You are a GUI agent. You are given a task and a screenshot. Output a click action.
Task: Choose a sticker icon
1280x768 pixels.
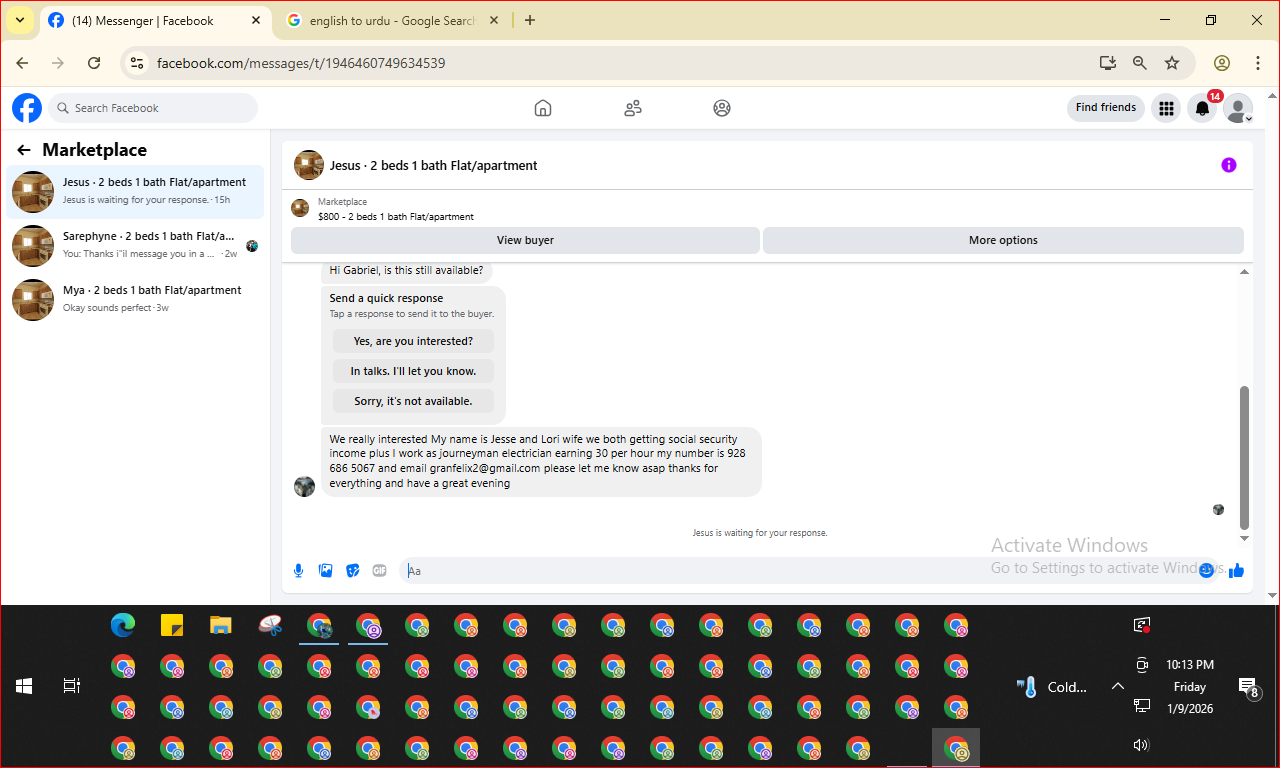tap(352, 570)
